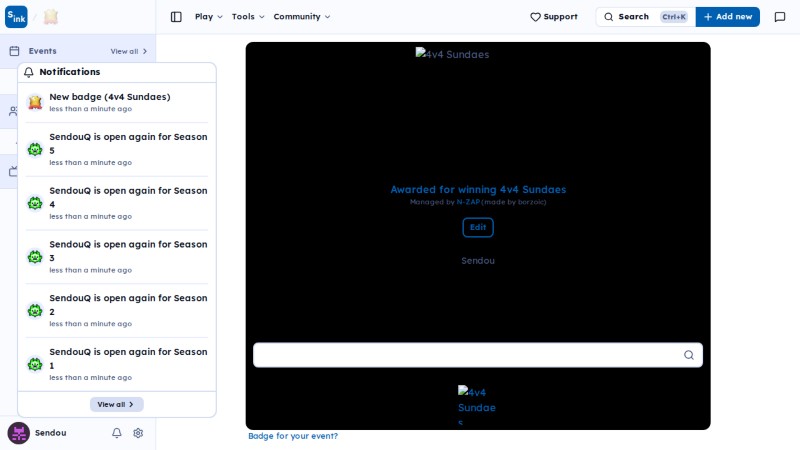Click the Add new button
Image resolution: width=800 pixels, height=450 pixels.
point(728,17)
